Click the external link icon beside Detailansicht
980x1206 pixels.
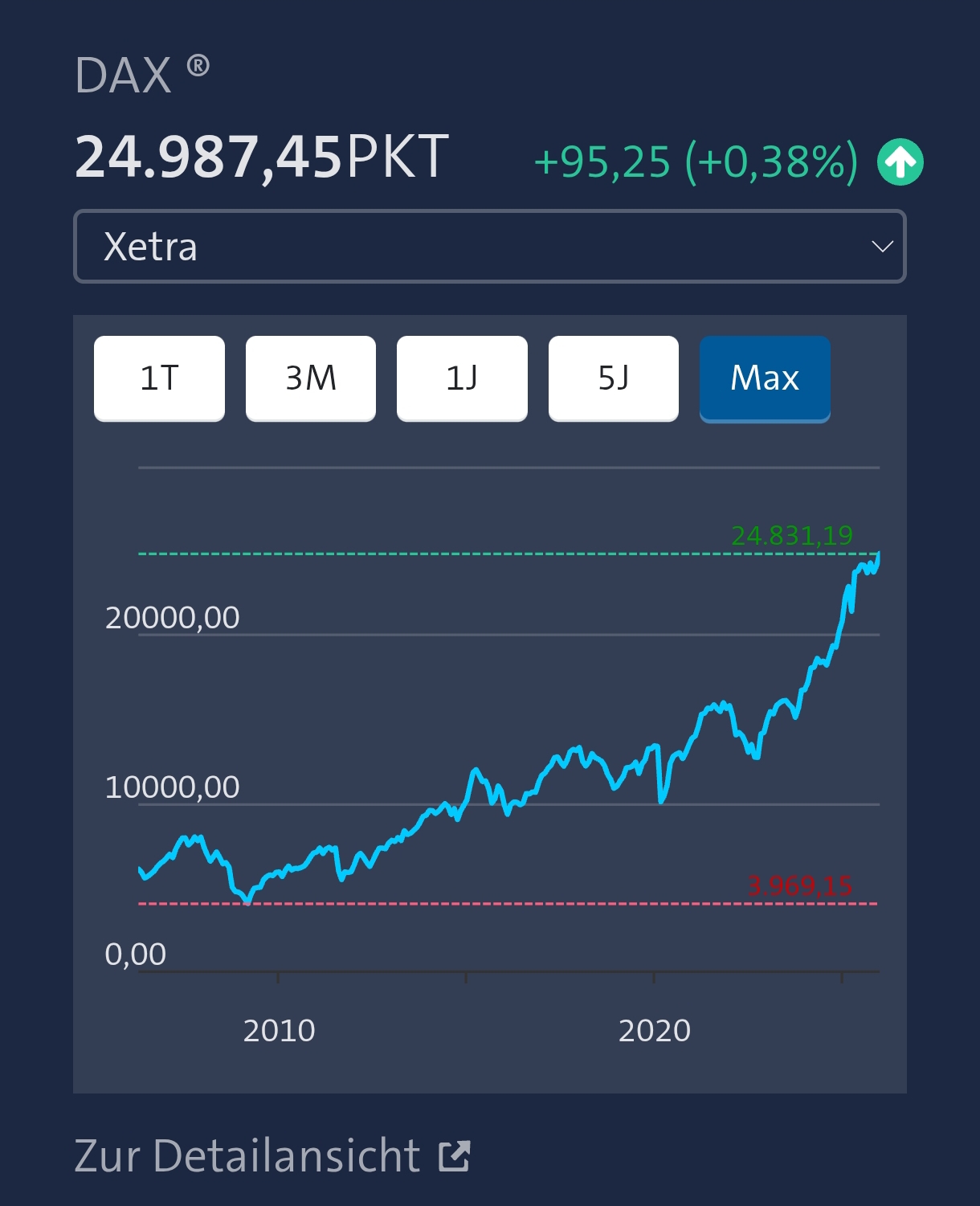pos(455,1156)
